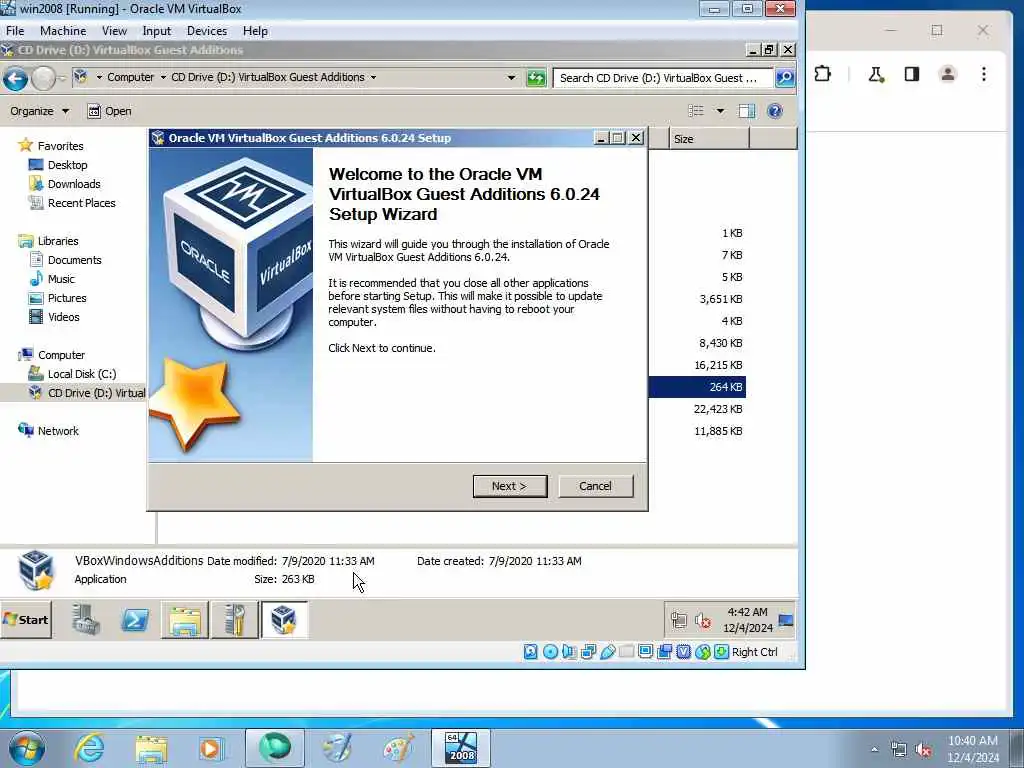
Task: Expand the Computer breadcrumb arrow in address bar
Action: [x=163, y=77]
